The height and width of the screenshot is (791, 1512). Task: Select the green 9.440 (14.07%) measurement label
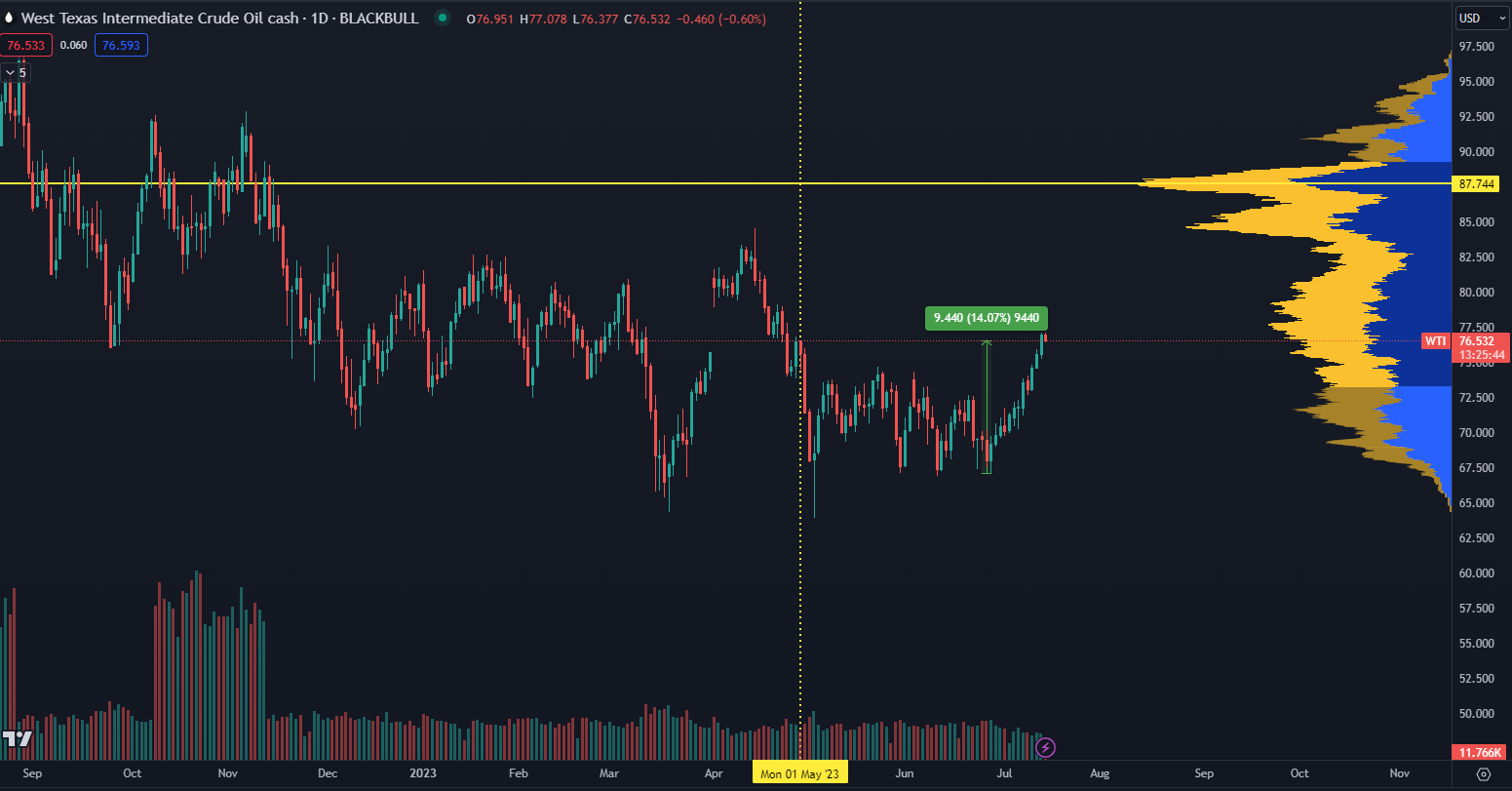tap(987, 318)
